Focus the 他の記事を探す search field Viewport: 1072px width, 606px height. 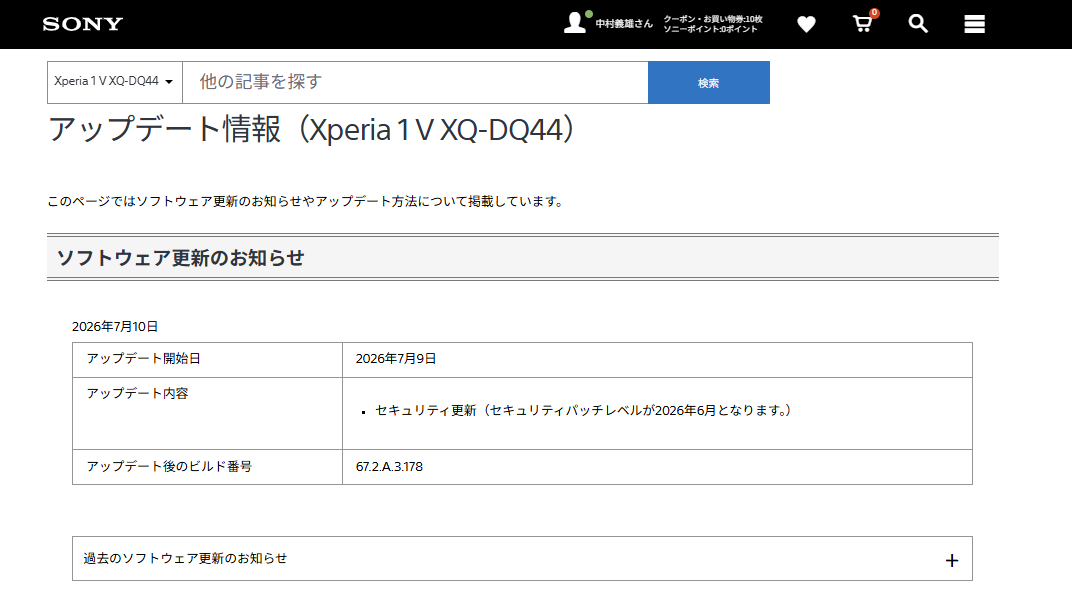coord(415,82)
